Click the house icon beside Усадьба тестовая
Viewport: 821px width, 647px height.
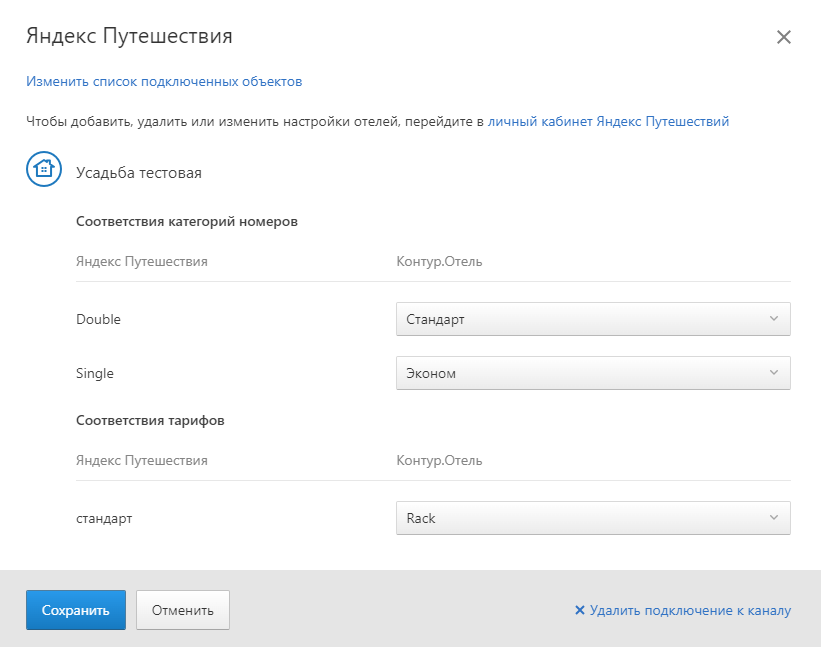coord(44,169)
